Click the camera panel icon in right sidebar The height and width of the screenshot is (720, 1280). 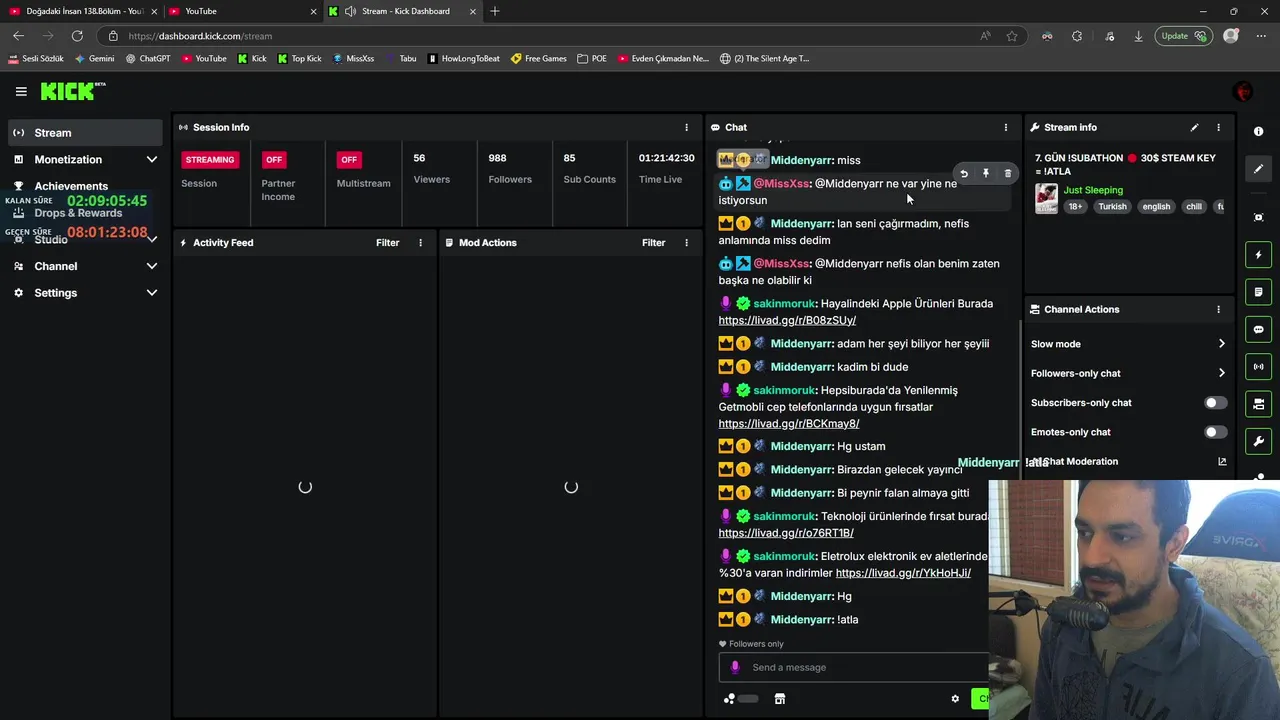(x=1258, y=404)
